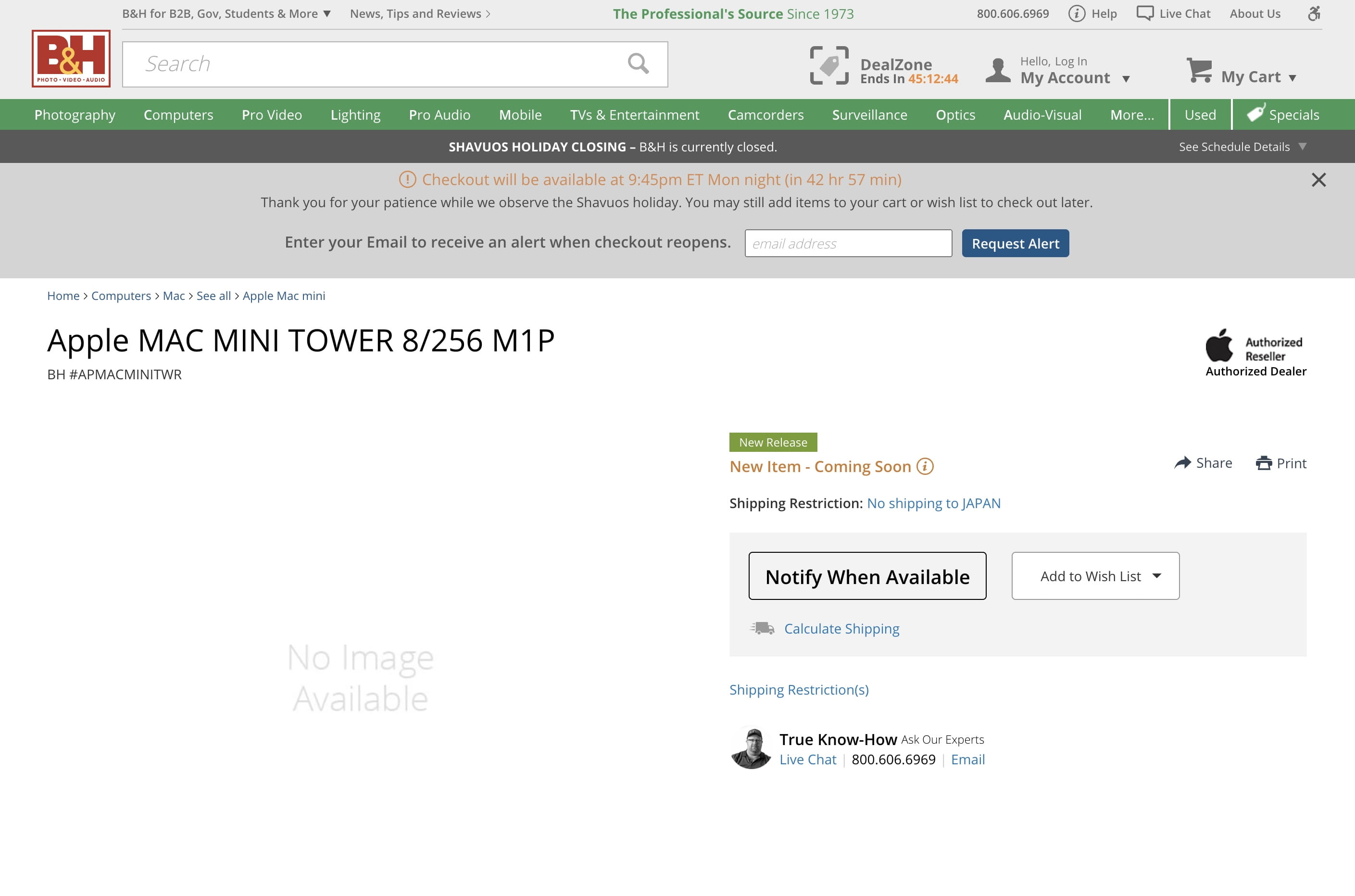
Task: Expand B&H for B2B, Gov, Students menu
Action: pyautogui.click(x=226, y=14)
